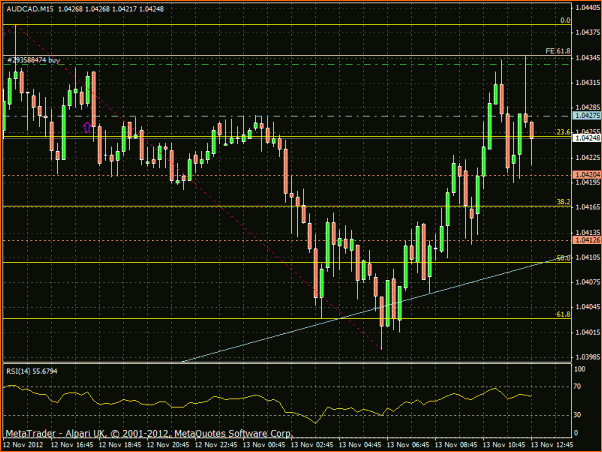Click the 1.04015 price axis value
The image size is (602, 452).
click(587, 332)
